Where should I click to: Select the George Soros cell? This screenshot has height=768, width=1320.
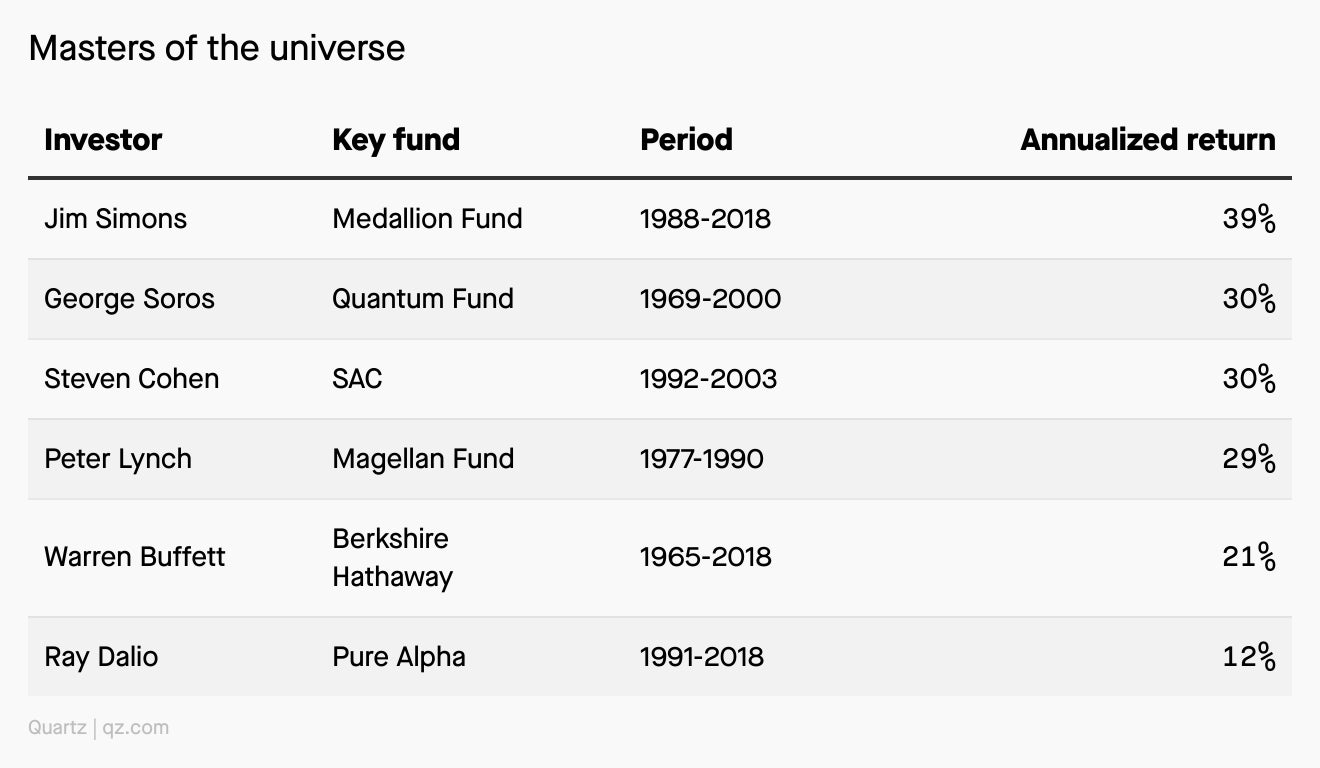pos(129,299)
